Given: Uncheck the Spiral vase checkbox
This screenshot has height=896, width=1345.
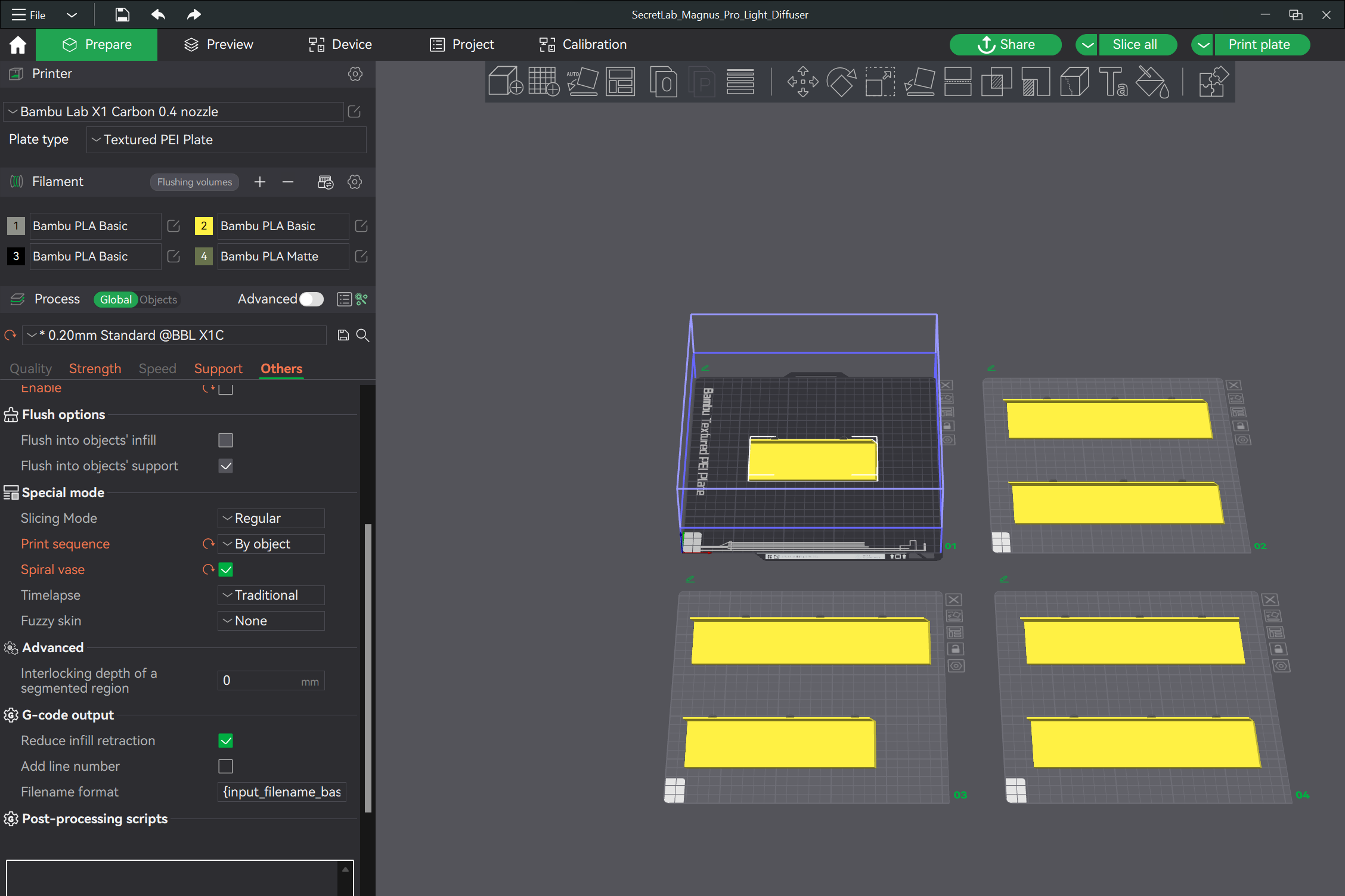Looking at the screenshot, I should coord(225,569).
